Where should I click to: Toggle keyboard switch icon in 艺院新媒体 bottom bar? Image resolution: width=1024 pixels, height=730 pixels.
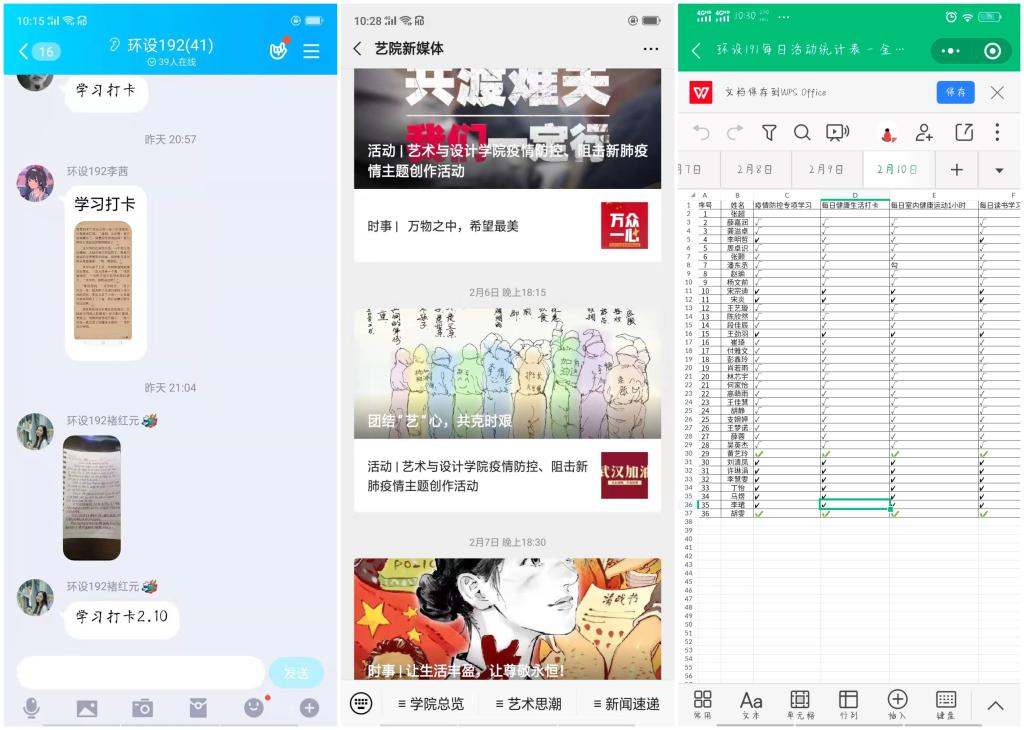361,703
